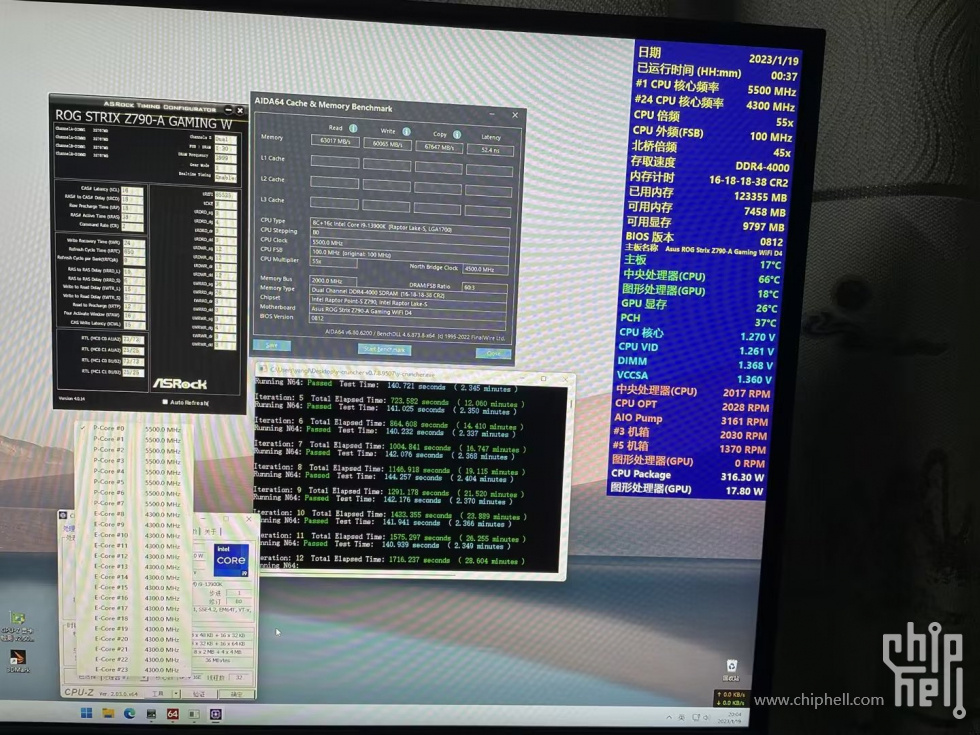Open the Recycle Bin on the desktop

click(731, 669)
